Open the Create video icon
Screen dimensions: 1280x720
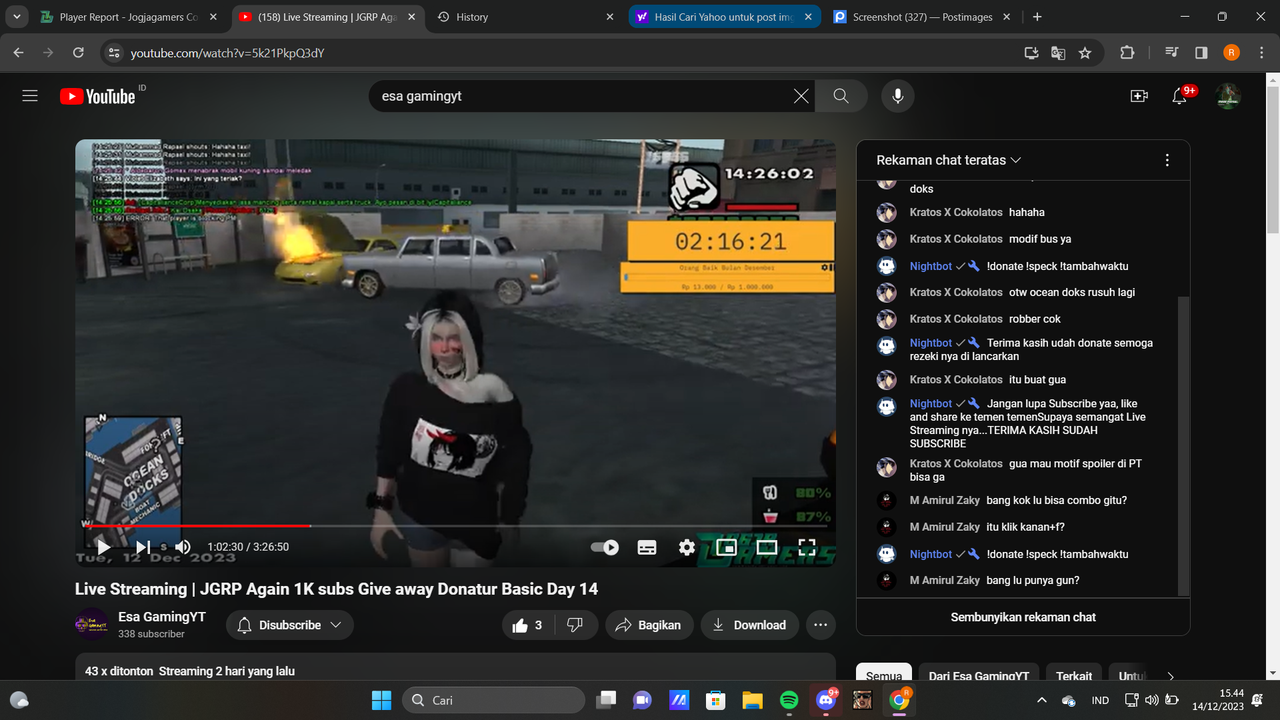coord(1139,96)
